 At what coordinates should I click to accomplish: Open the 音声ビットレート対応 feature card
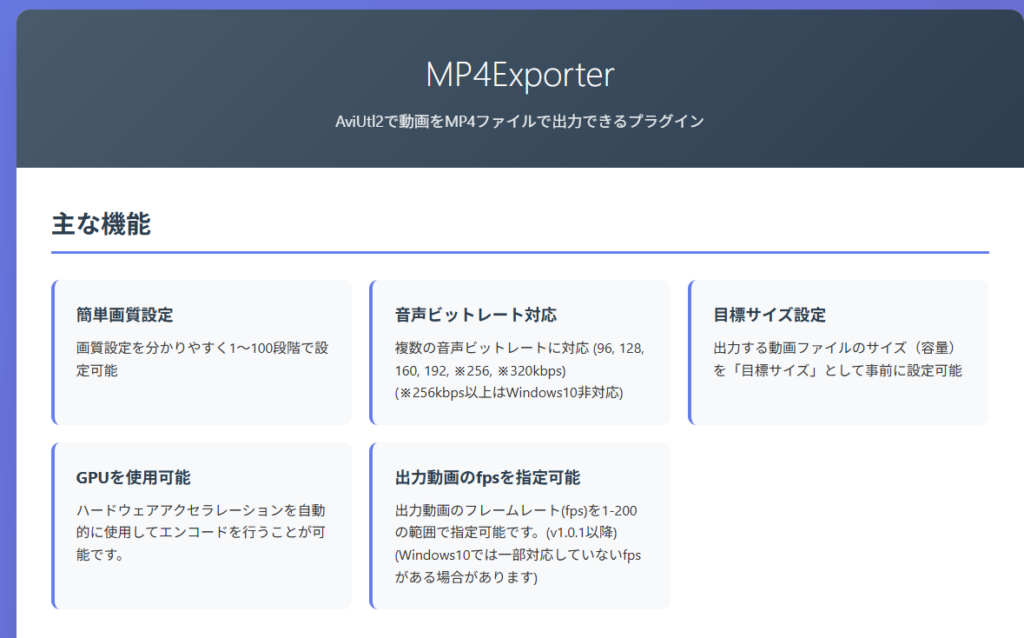520,350
